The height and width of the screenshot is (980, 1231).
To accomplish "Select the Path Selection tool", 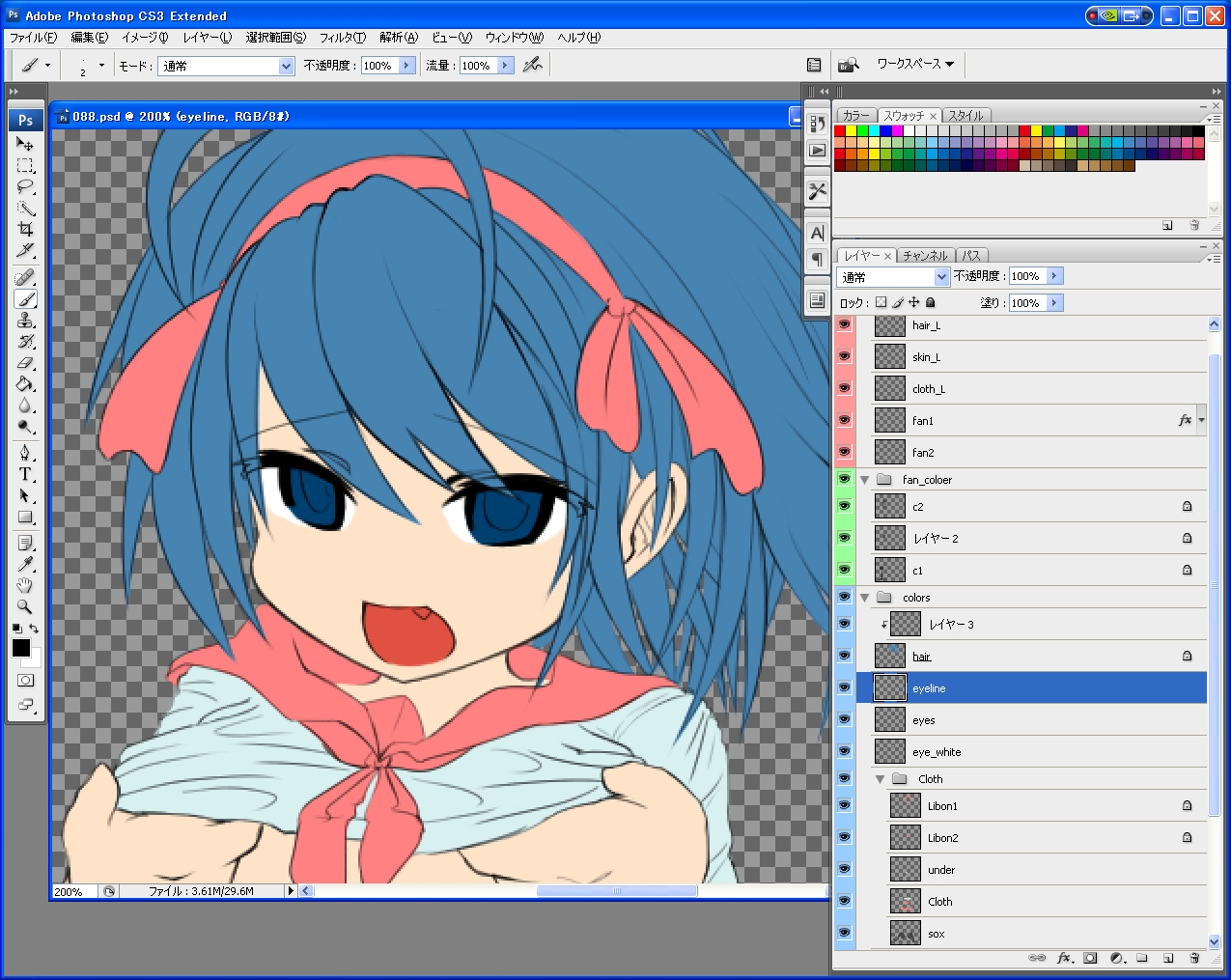I will point(25,496).
